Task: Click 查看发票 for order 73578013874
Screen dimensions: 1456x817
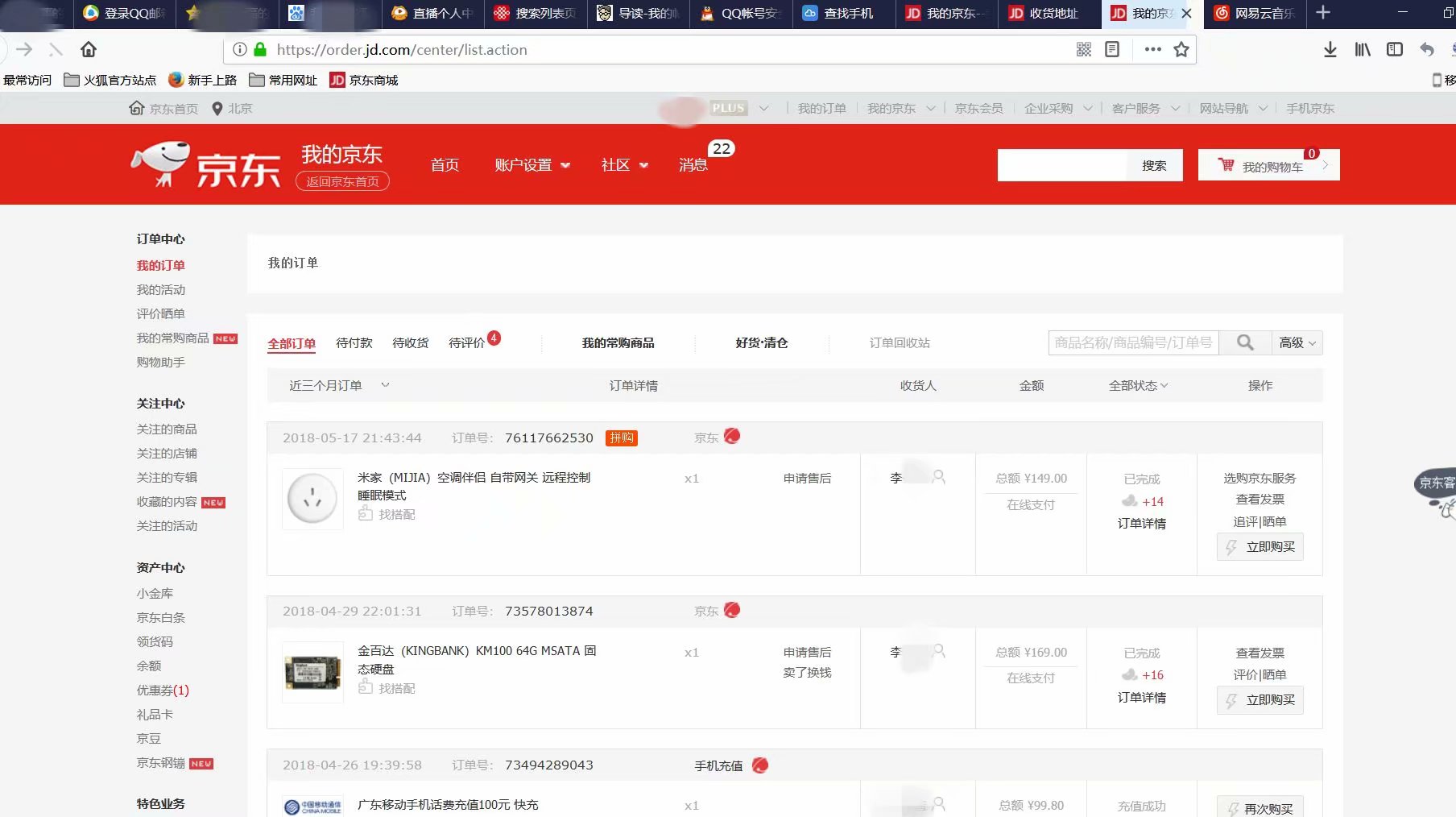Action: 1260,653
